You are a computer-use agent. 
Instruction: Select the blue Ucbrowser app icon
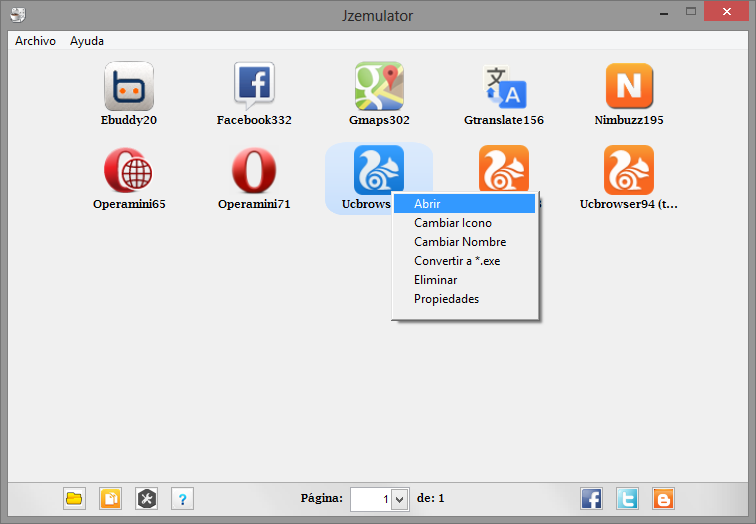(x=379, y=170)
